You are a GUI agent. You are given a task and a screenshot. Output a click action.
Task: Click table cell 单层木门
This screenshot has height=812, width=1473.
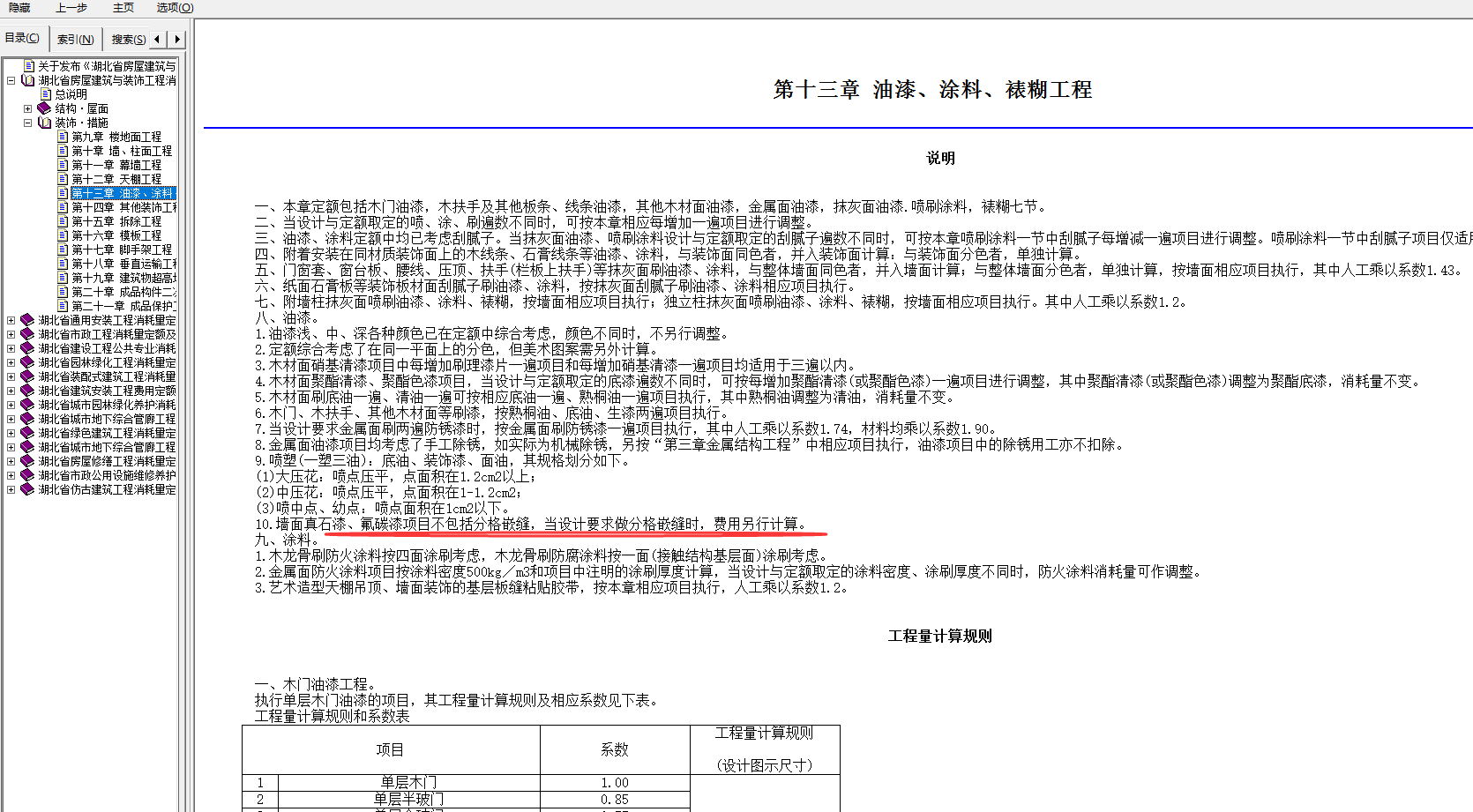408,783
